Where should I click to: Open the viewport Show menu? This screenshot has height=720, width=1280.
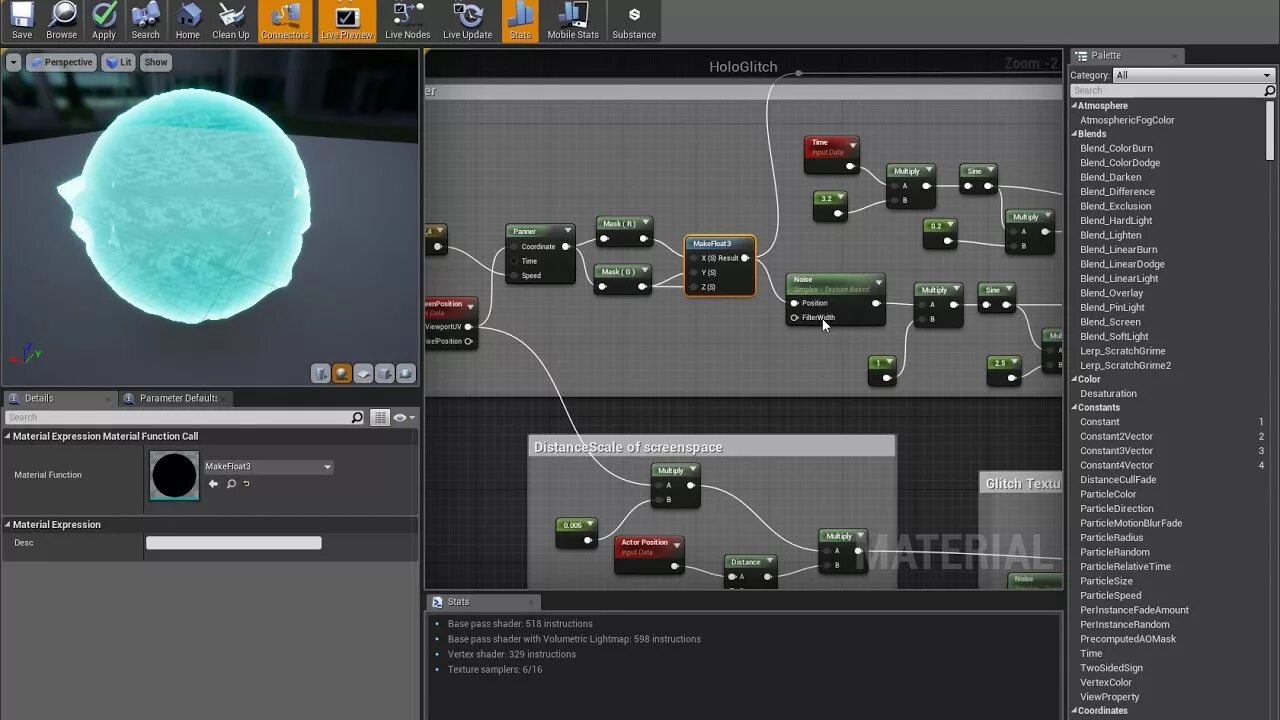[156, 62]
